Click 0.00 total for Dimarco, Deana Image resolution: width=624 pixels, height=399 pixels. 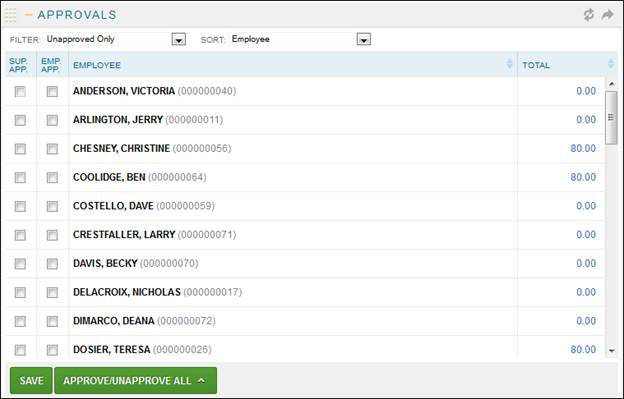click(x=586, y=321)
